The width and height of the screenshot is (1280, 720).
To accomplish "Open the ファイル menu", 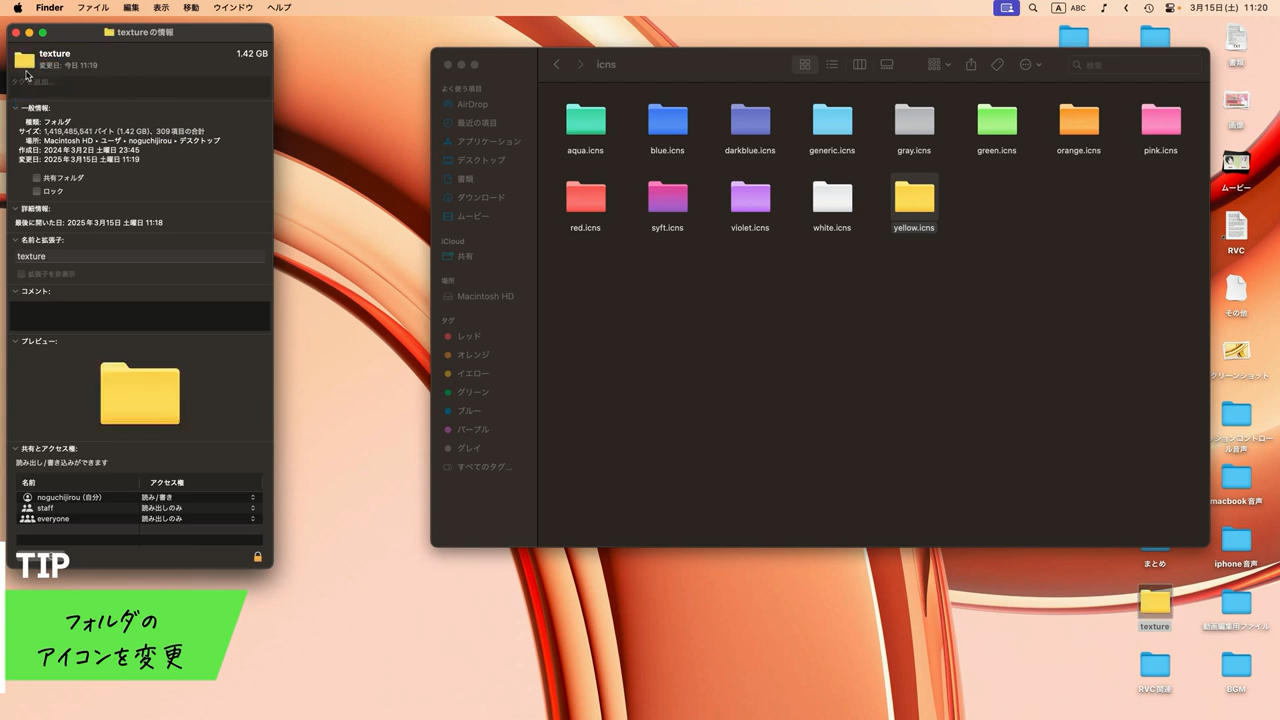I will [93, 8].
